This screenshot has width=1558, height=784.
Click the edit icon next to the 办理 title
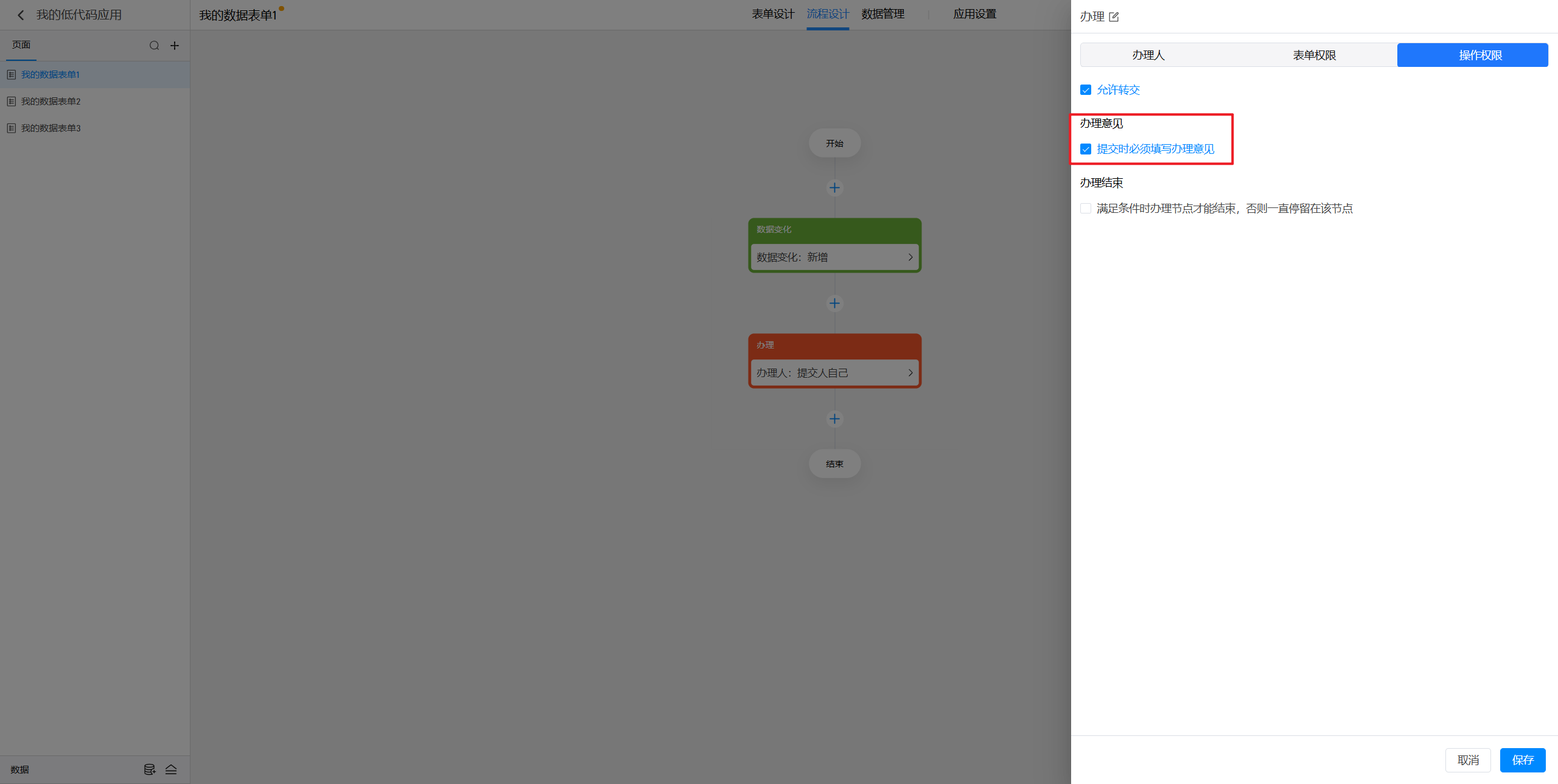point(1114,17)
